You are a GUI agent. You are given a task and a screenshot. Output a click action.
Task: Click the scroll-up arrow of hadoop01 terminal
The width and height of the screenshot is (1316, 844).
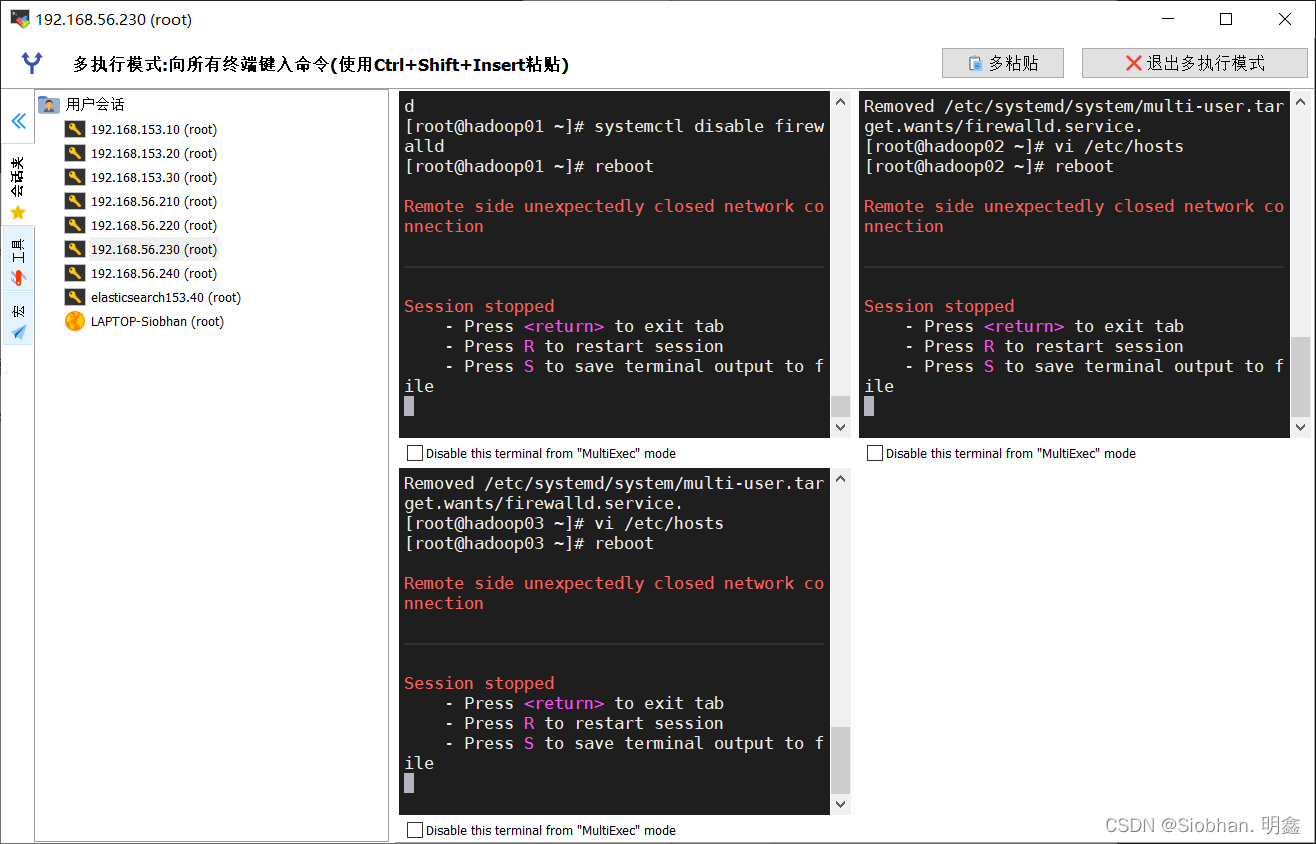(x=840, y=103)
